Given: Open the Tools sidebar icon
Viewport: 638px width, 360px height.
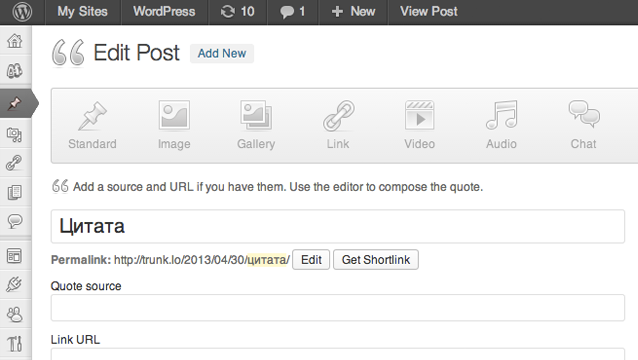Looking at the screenshot, I should click(x=15, y=343).
